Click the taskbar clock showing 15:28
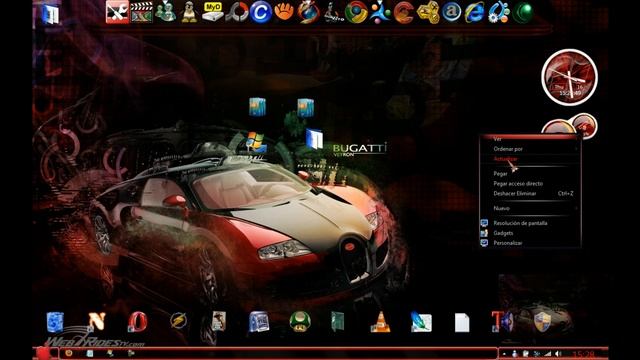Screen dimensions: 640x360 point(583,354)
